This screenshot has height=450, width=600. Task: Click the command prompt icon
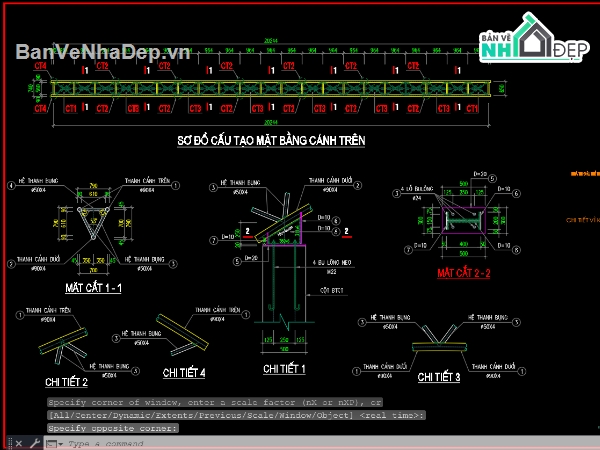pyautogui.click(x=51, y=444)
